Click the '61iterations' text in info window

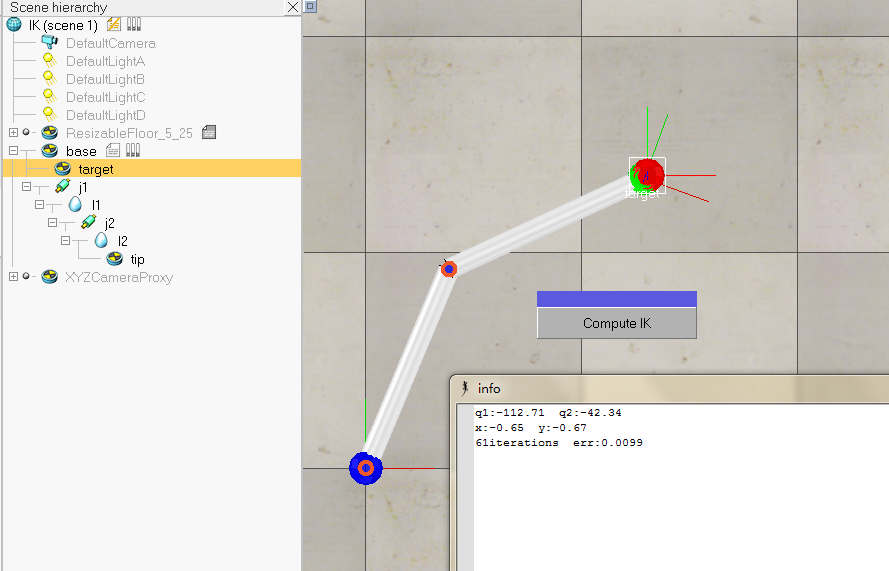pos(517,442)
